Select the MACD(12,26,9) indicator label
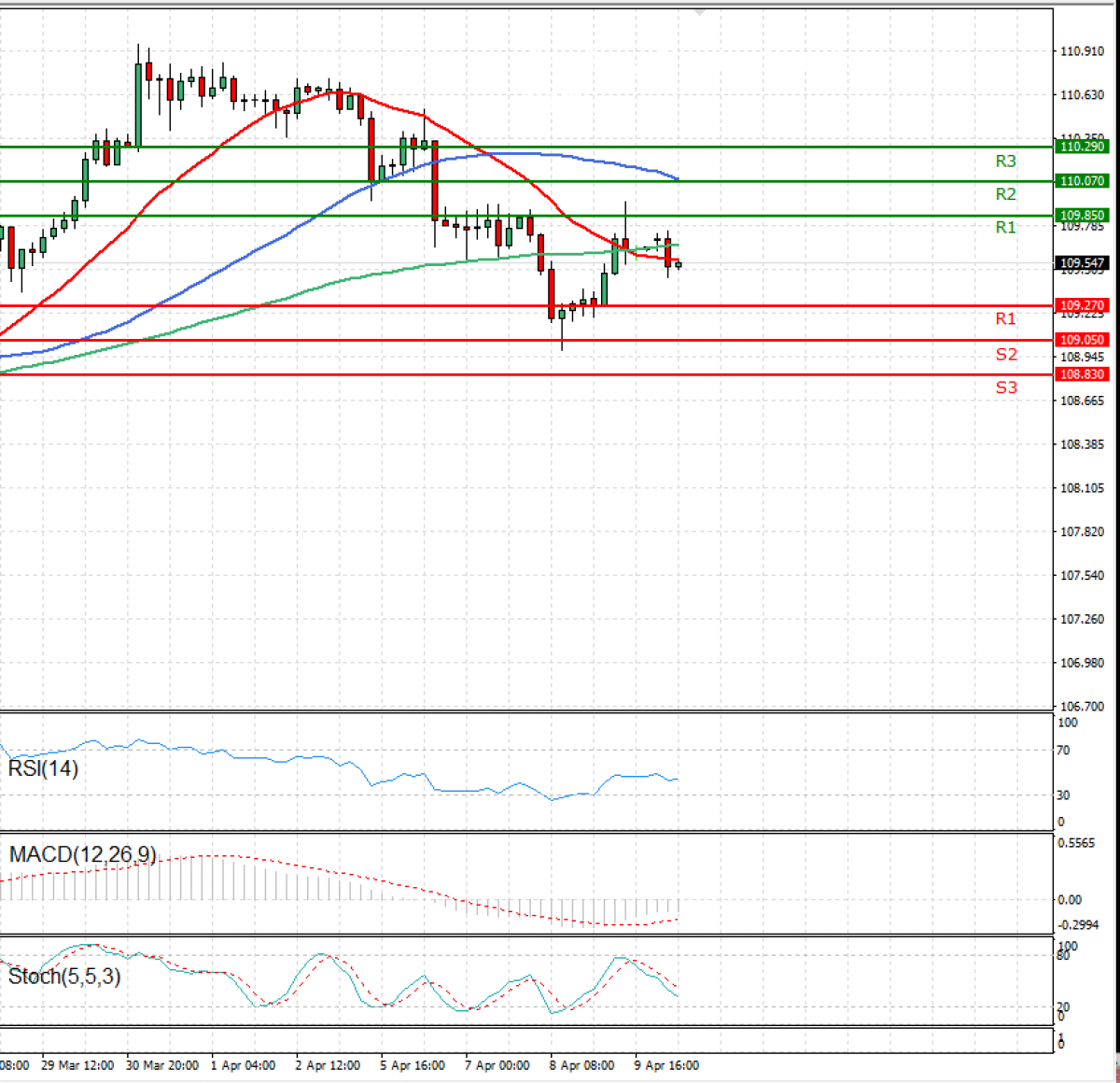1120x1083 pixels. pos(82,854)
